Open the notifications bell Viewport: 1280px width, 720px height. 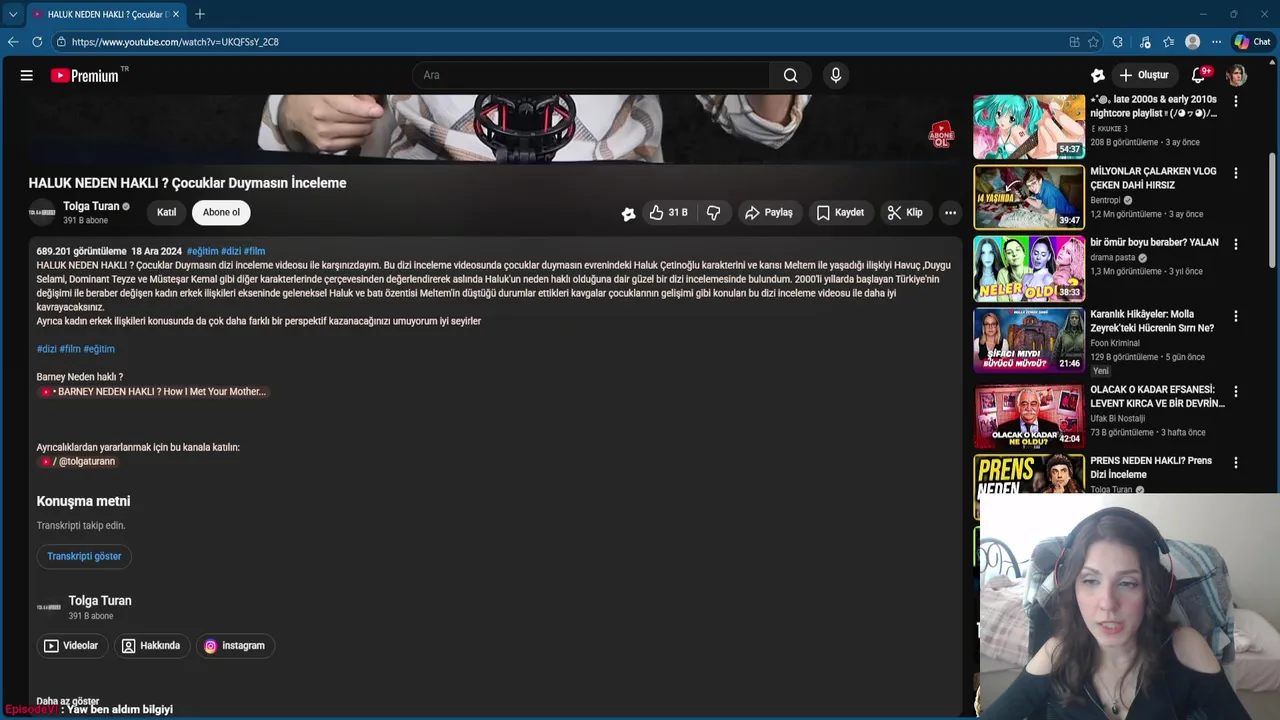1199,75
